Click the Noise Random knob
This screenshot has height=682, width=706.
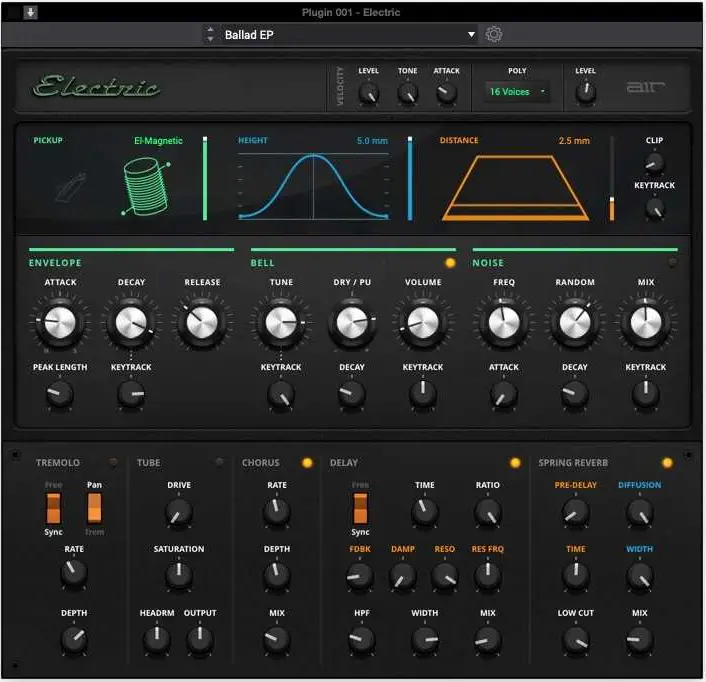tap(575, 322)
